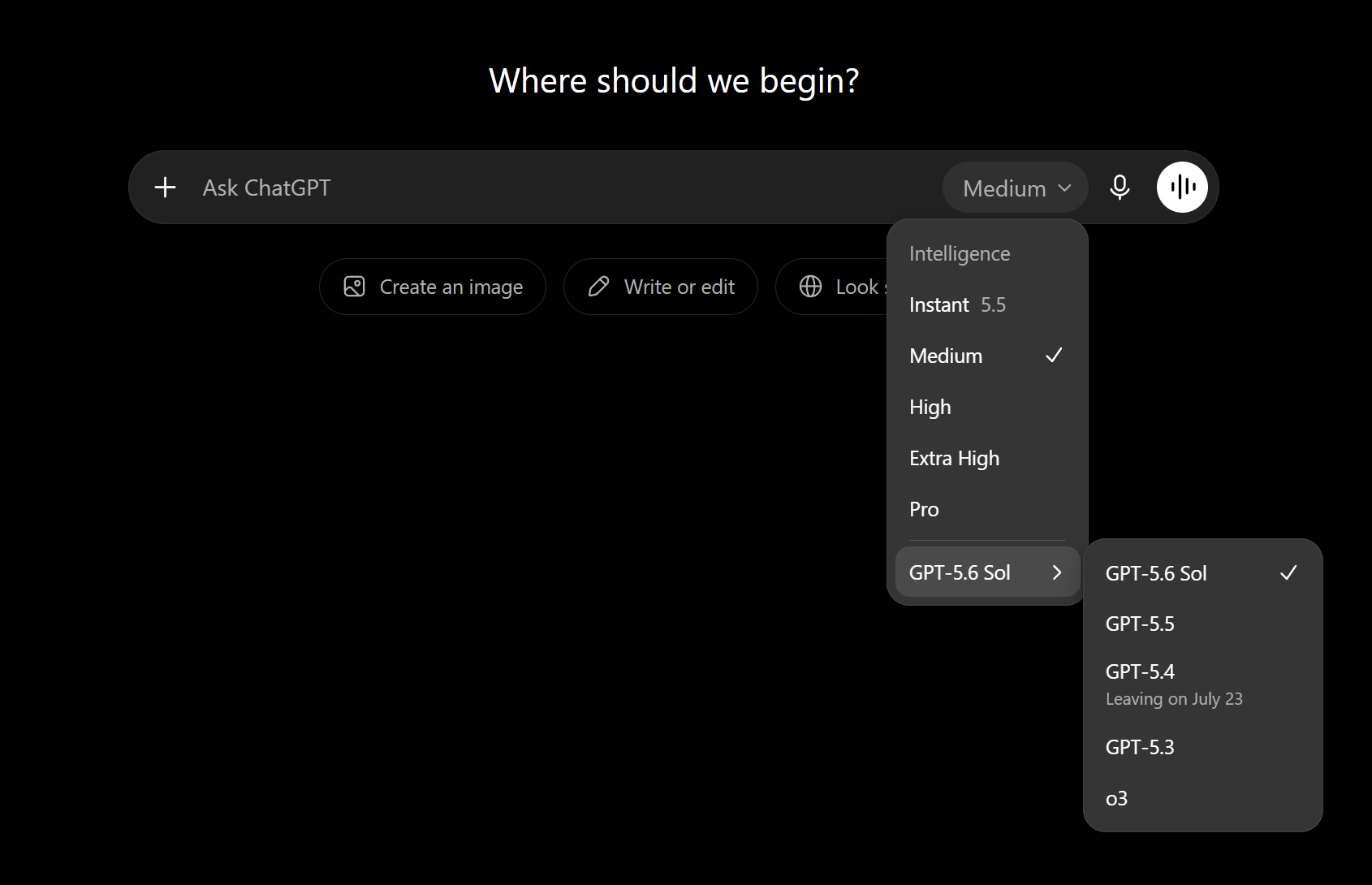Click the checkmark beside GPT-5.6 Sol in submenu
This screenshot has height=885, width=1372.
pyautogui.click(x=1288, y=572)
